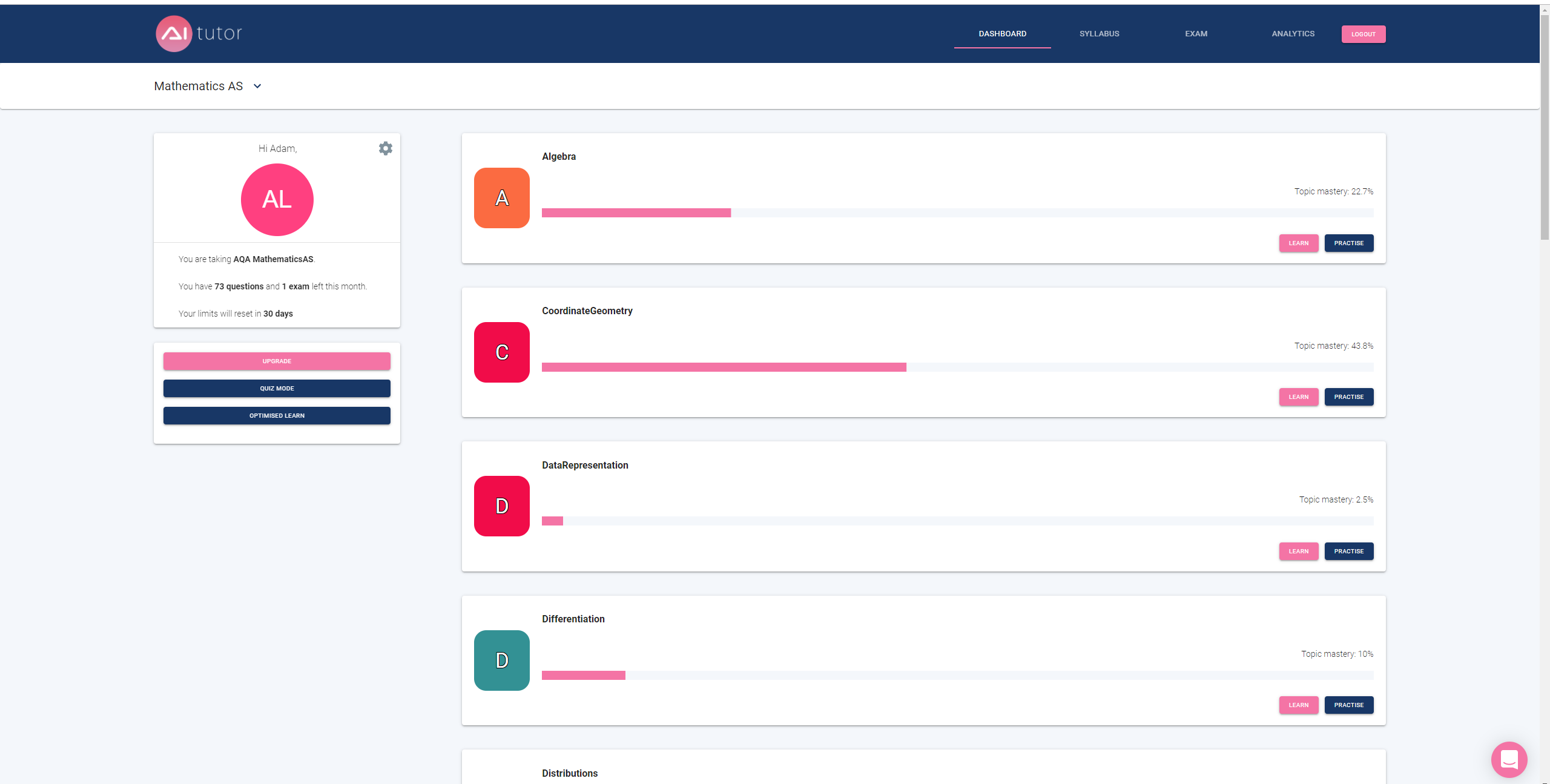This screenshot has height=784, width=1550.
Task: Click the pink Upgrade button
Action: [x=277, y=361]
